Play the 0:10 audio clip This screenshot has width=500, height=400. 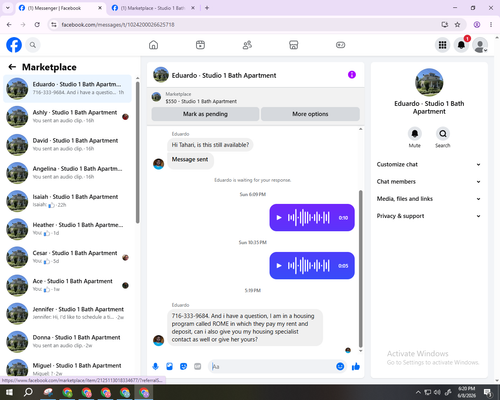click(279, 218)
